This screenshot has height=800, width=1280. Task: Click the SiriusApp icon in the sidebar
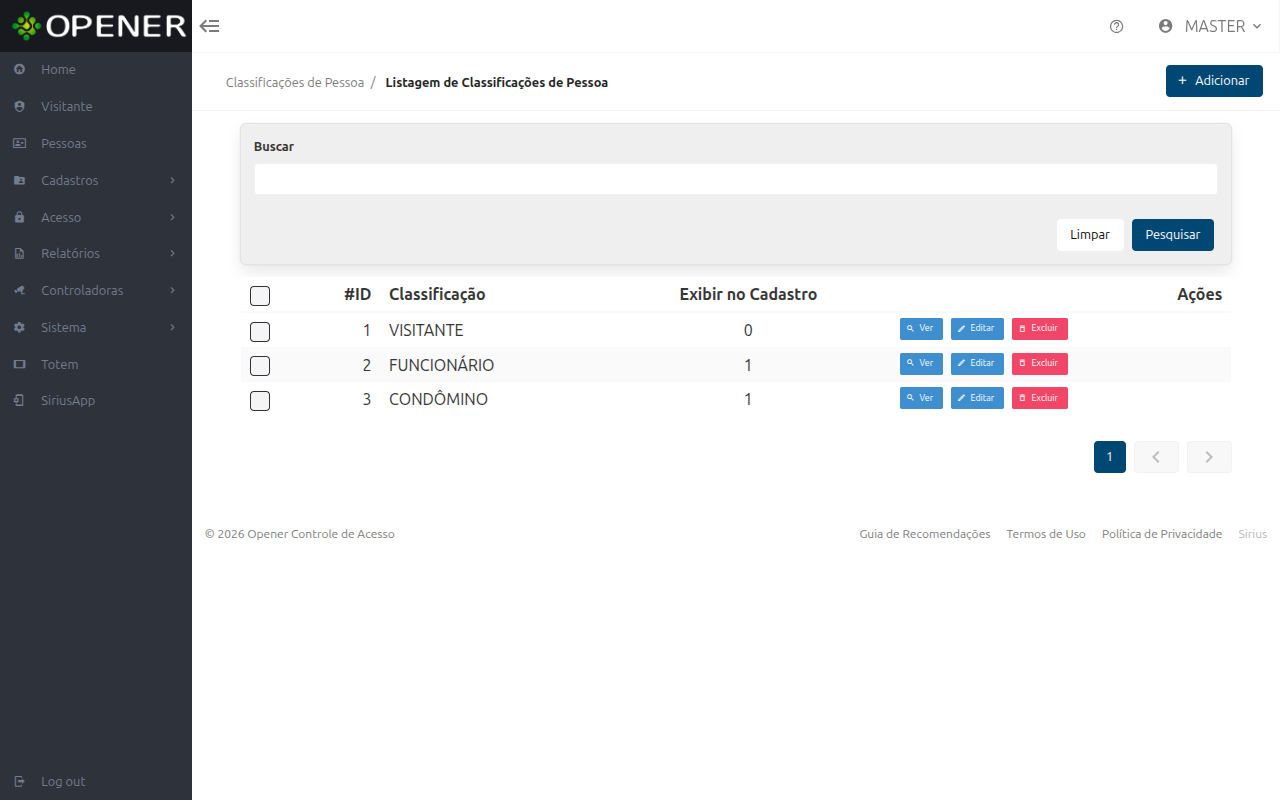[x=19, y=401]
